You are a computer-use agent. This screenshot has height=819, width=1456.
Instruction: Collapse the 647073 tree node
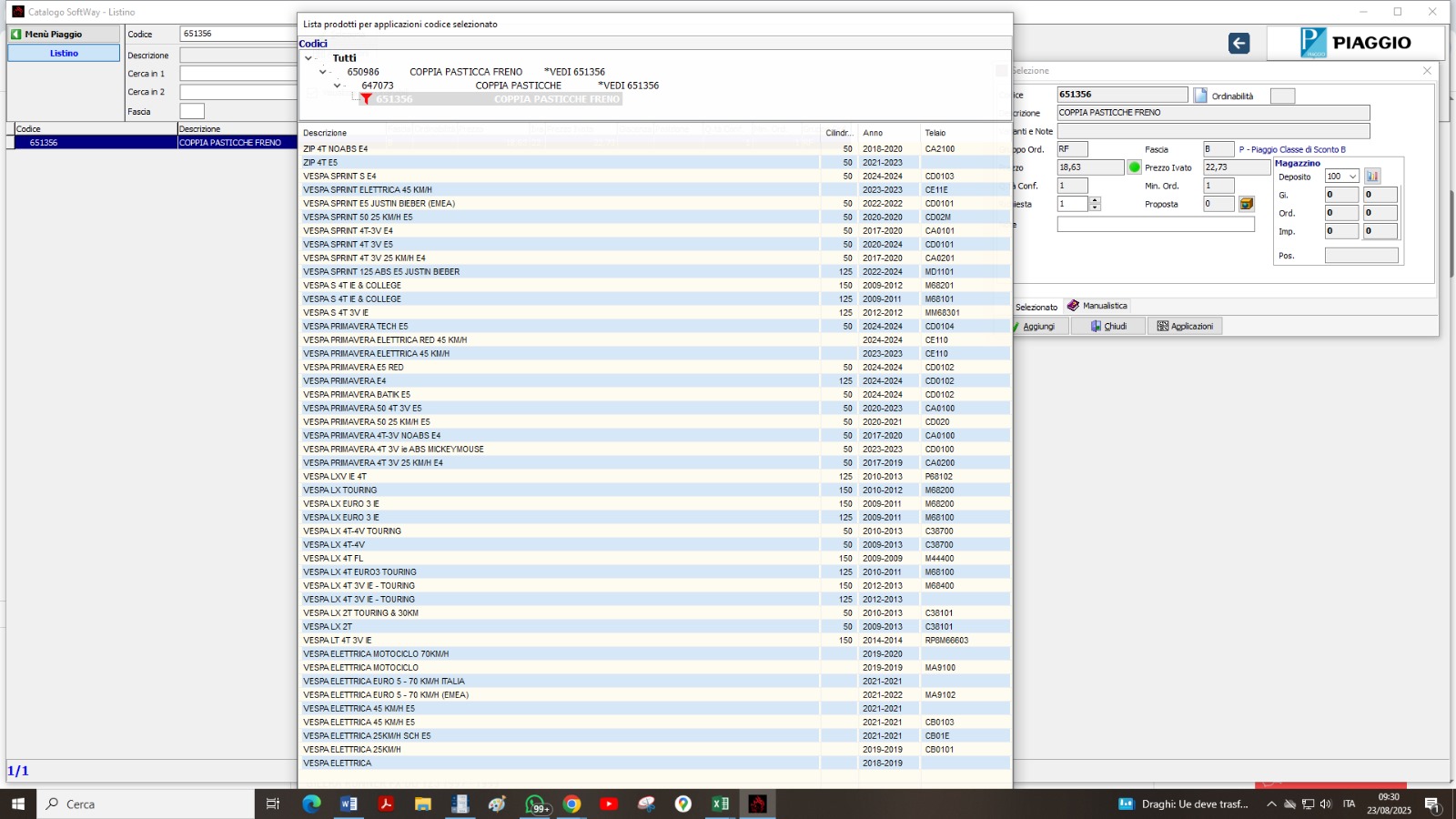337,86
